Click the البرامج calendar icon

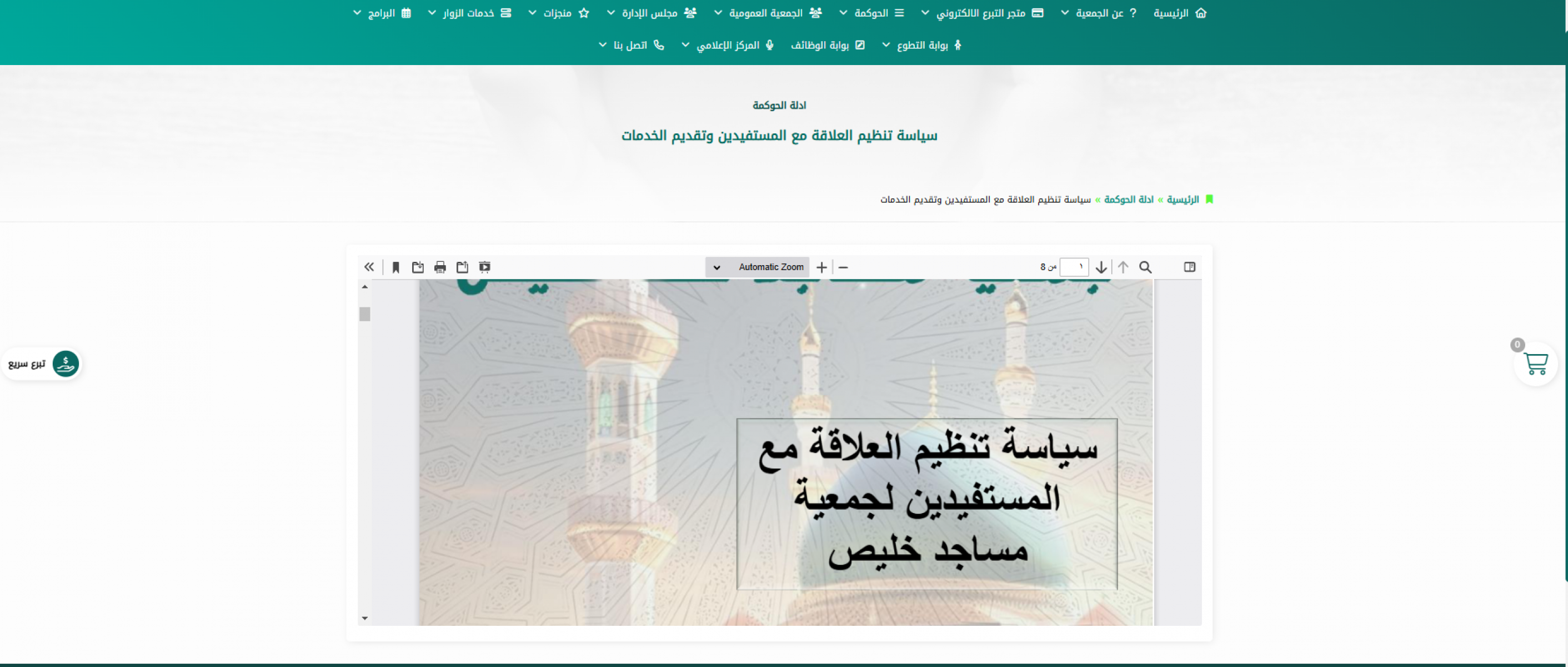406,13
